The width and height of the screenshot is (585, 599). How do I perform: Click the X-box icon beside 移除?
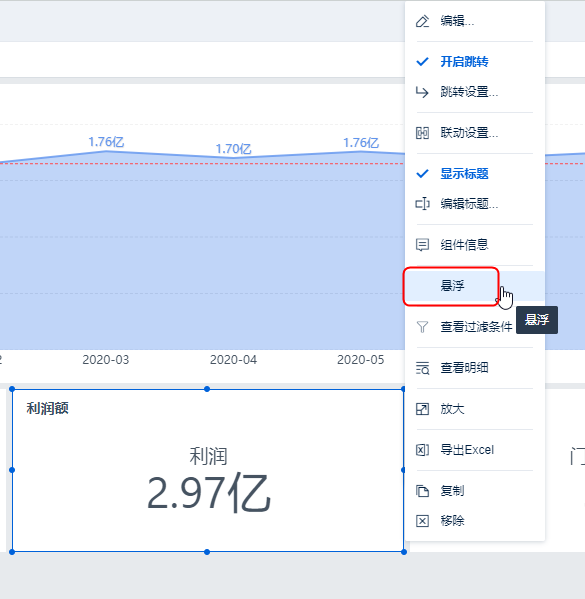422,521
